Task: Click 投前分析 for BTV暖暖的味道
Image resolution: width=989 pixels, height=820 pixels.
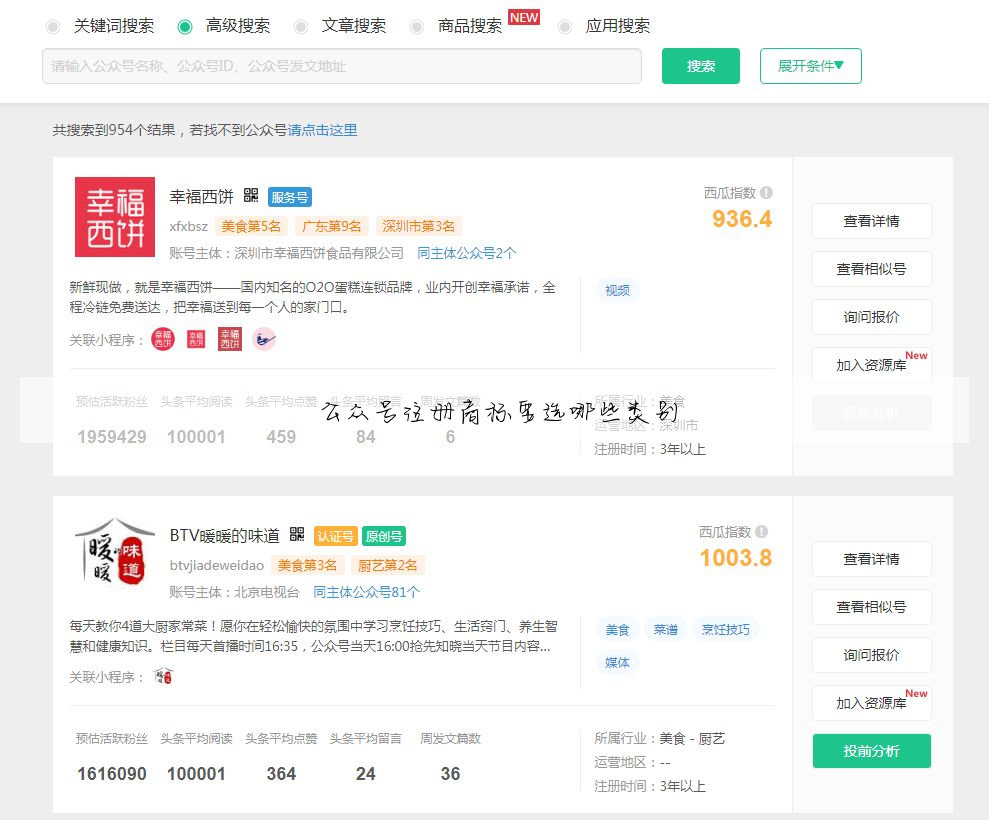Action: click(871, 751)
